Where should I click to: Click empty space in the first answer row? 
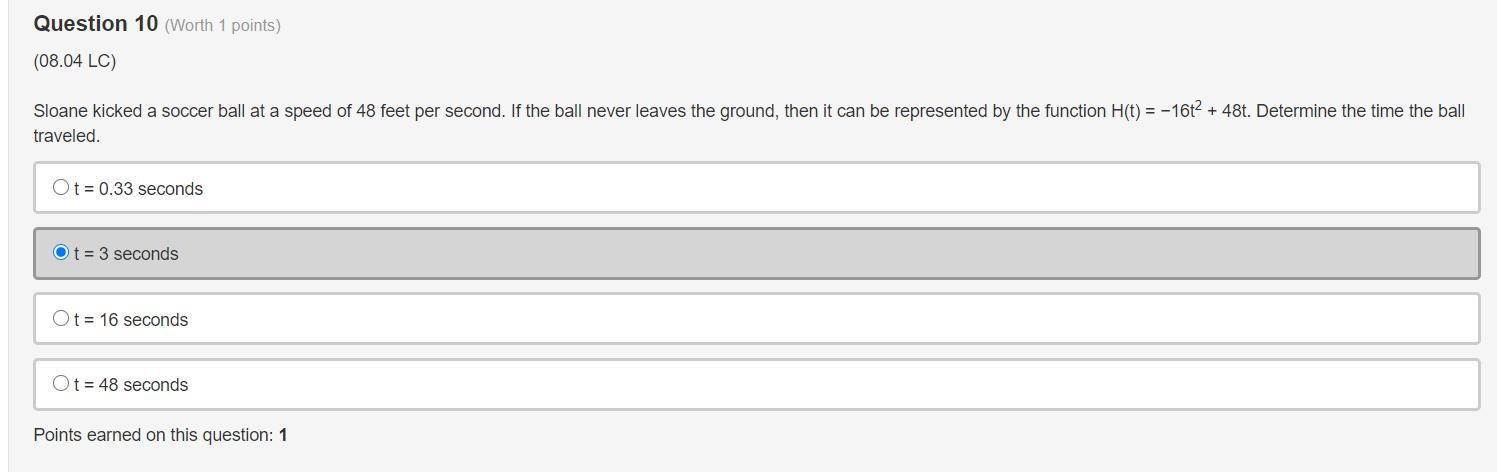(800, 189)
